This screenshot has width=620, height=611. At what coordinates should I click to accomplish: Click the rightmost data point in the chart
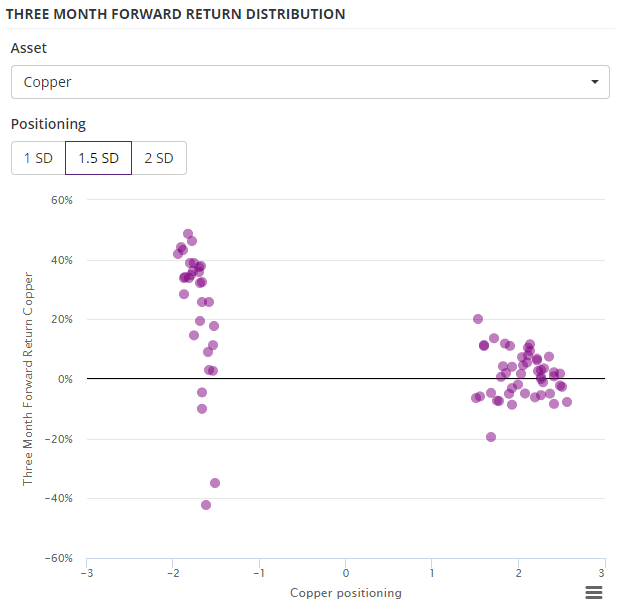coord(567,402)
